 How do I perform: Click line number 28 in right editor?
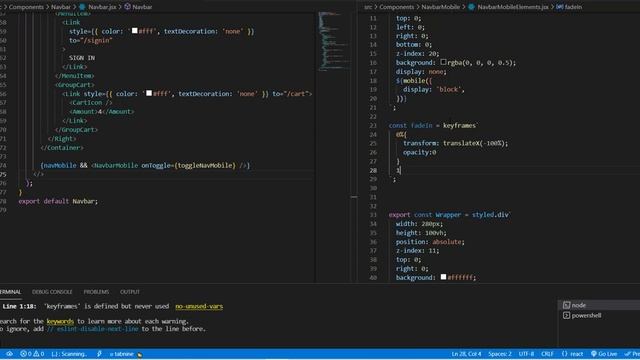coord(373,170)
